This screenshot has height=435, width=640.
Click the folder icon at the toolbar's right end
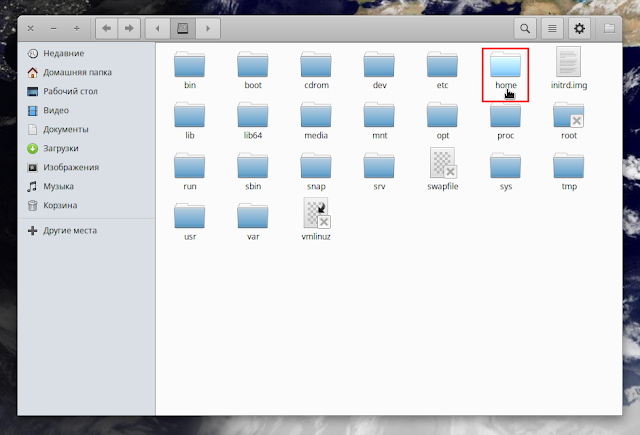(x=609, y=29)
